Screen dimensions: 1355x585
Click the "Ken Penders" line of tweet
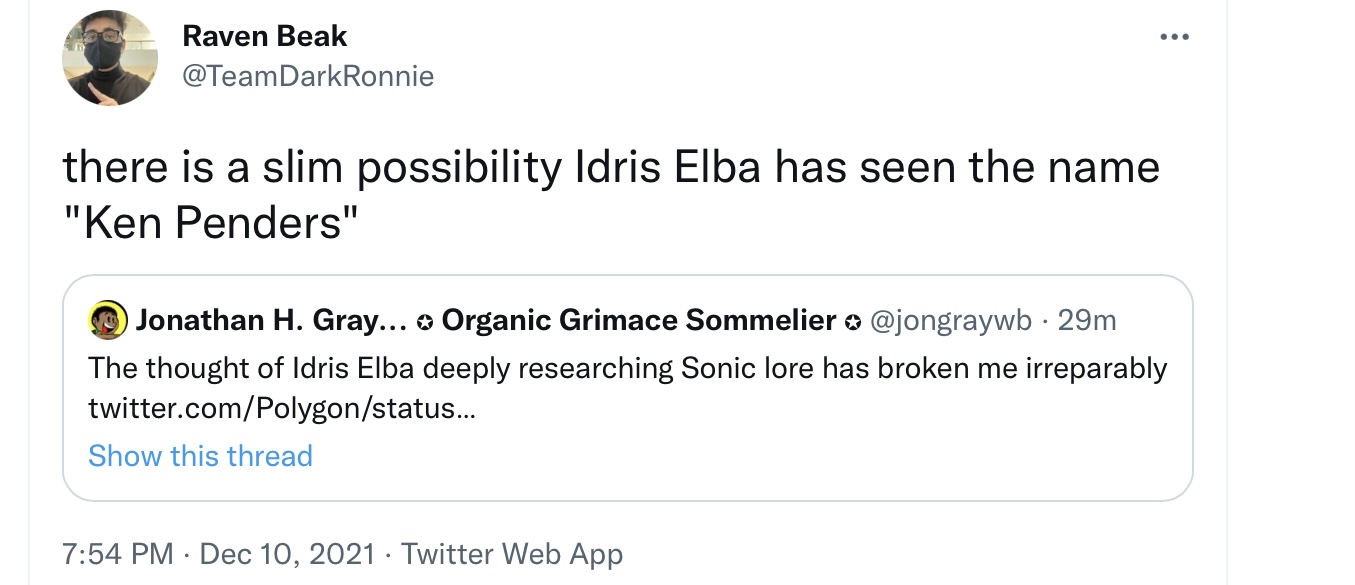(210, 223)
